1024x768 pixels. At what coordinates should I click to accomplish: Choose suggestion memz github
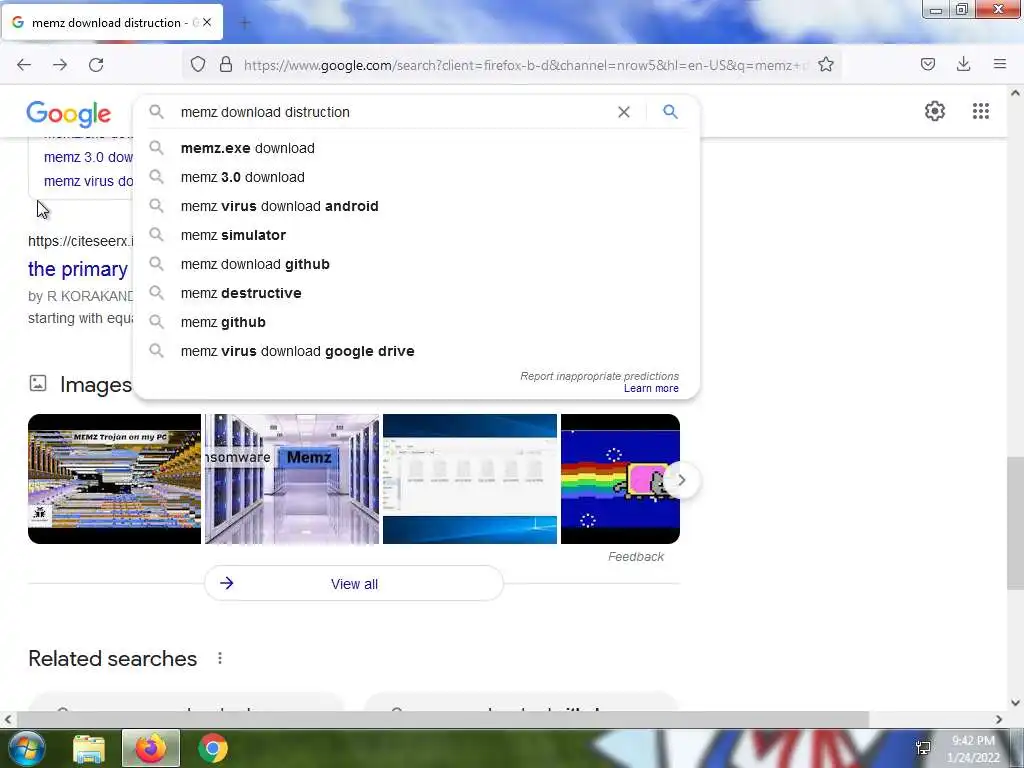pos(415,322)
